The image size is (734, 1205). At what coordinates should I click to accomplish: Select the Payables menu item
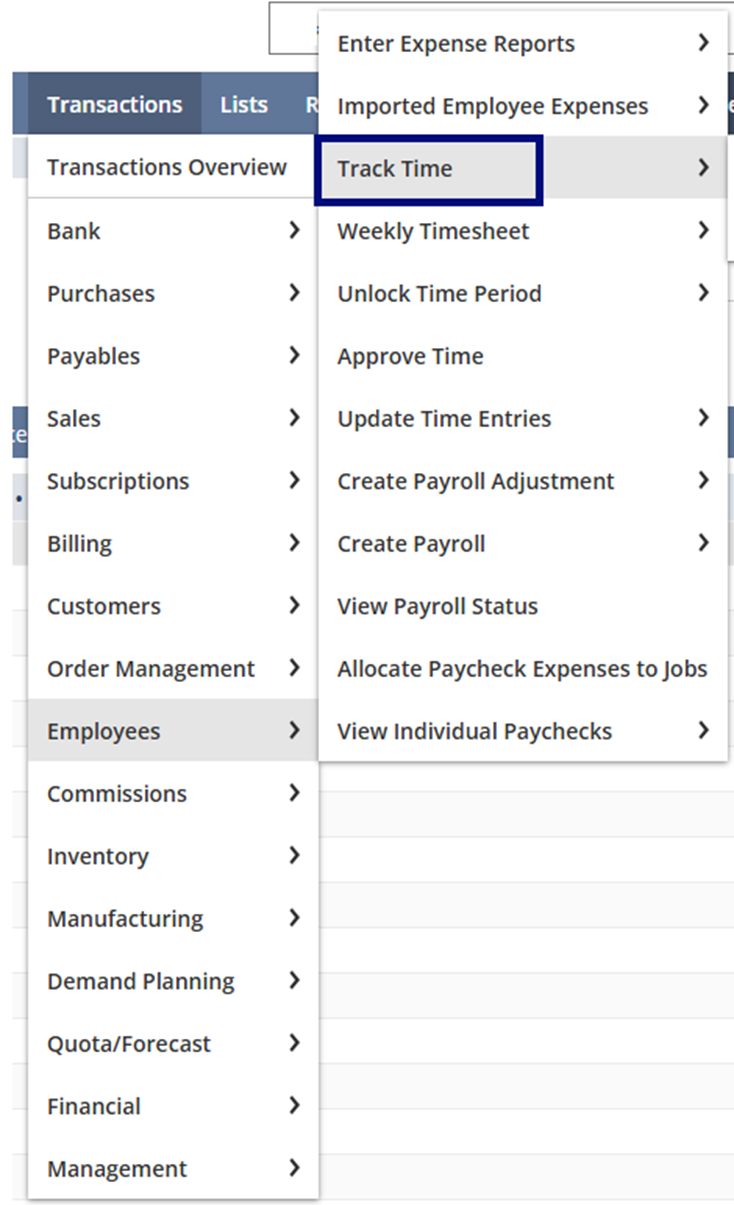click(93, 356)
